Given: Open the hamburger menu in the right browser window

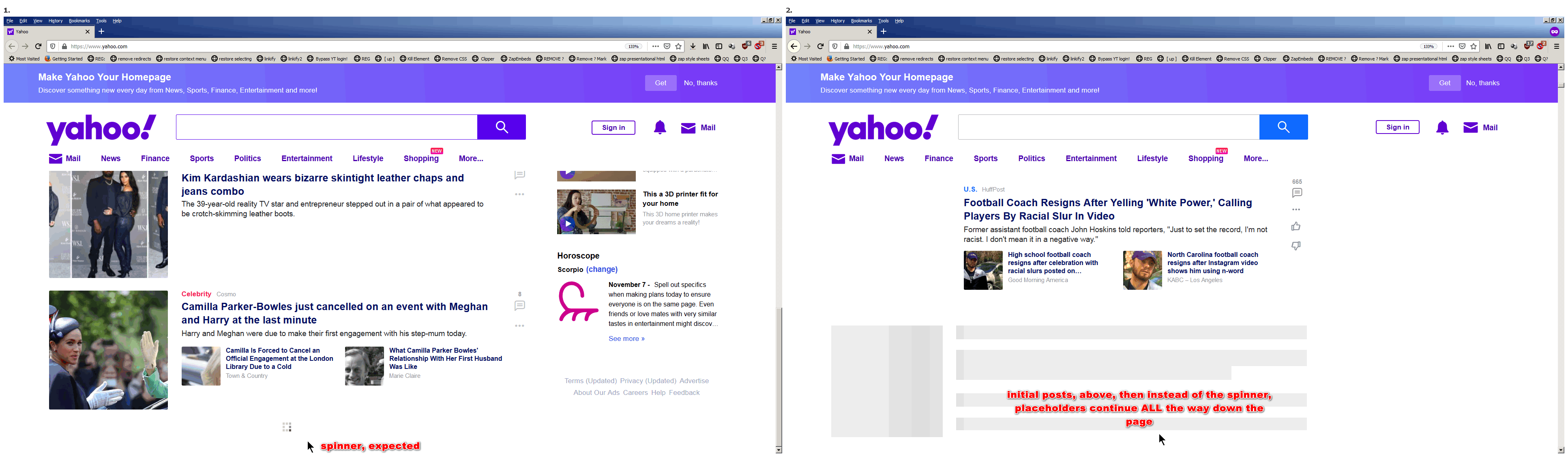Looking at the screenshot, I should 1556,46.
